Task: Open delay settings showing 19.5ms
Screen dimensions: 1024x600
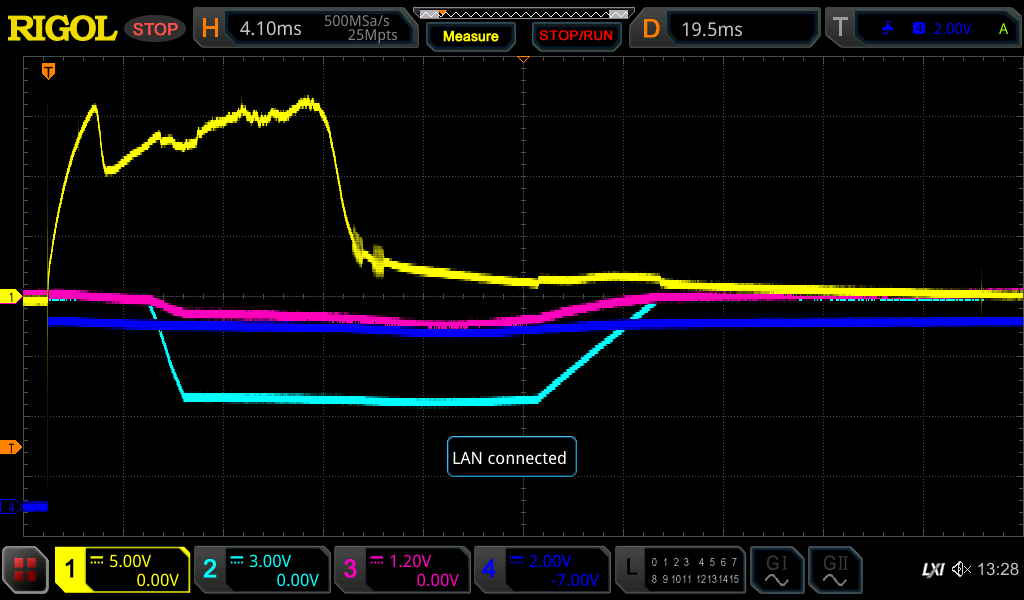Action: tap(726, 29)
